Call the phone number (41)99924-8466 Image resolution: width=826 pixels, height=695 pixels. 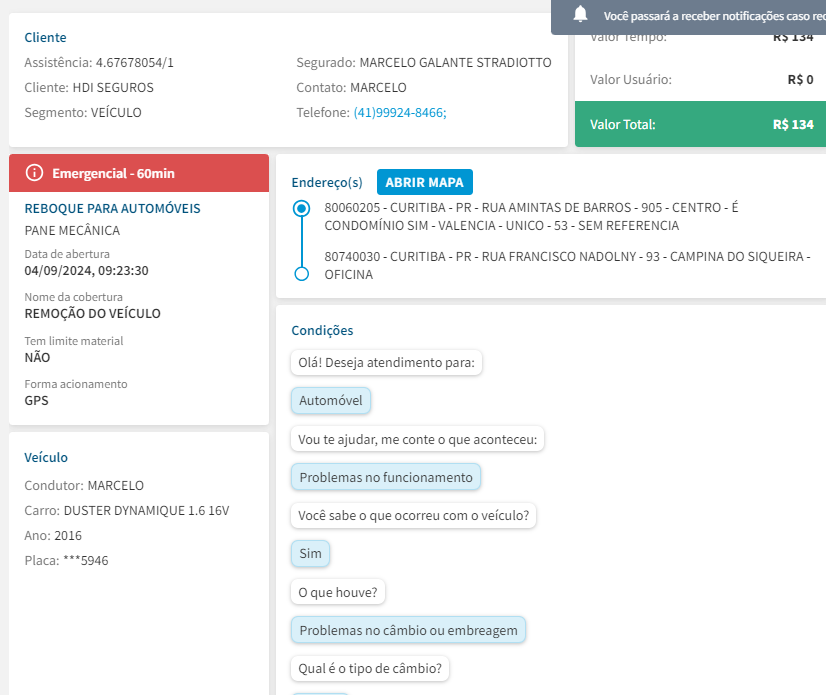(400, 113)
